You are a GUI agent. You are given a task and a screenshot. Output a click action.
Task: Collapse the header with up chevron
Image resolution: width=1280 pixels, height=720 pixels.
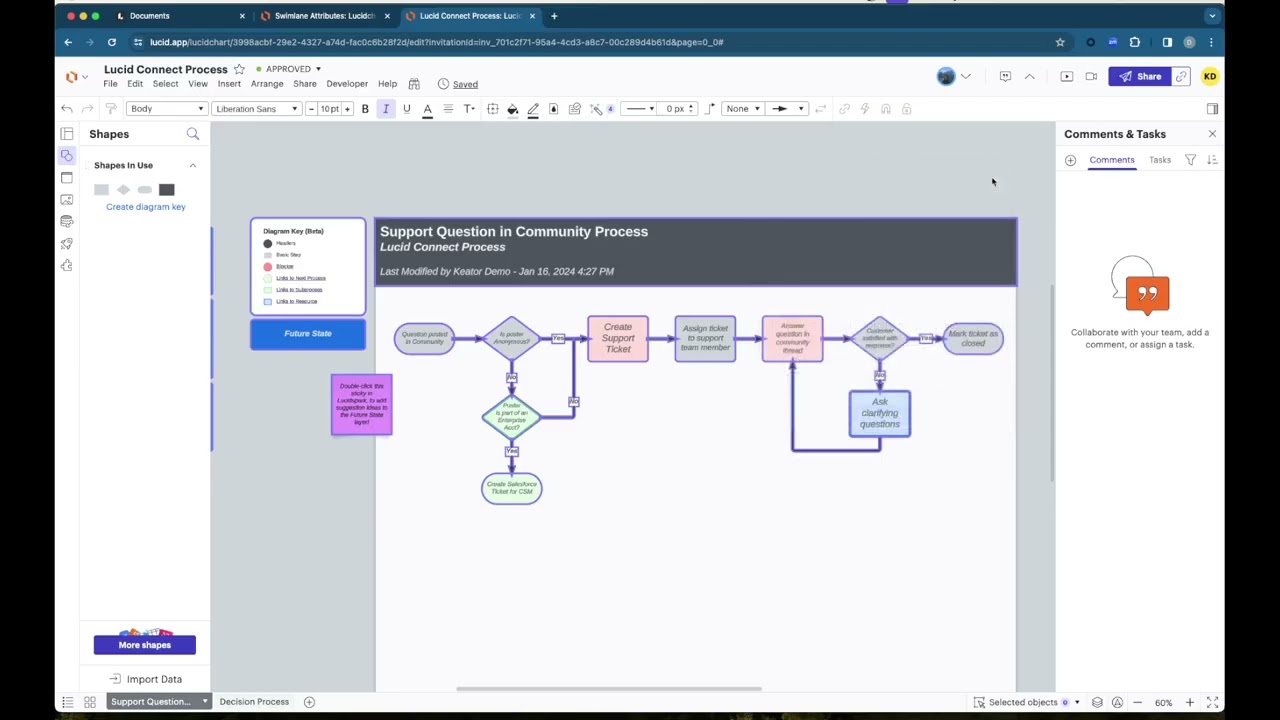(x=1030, y=77)
